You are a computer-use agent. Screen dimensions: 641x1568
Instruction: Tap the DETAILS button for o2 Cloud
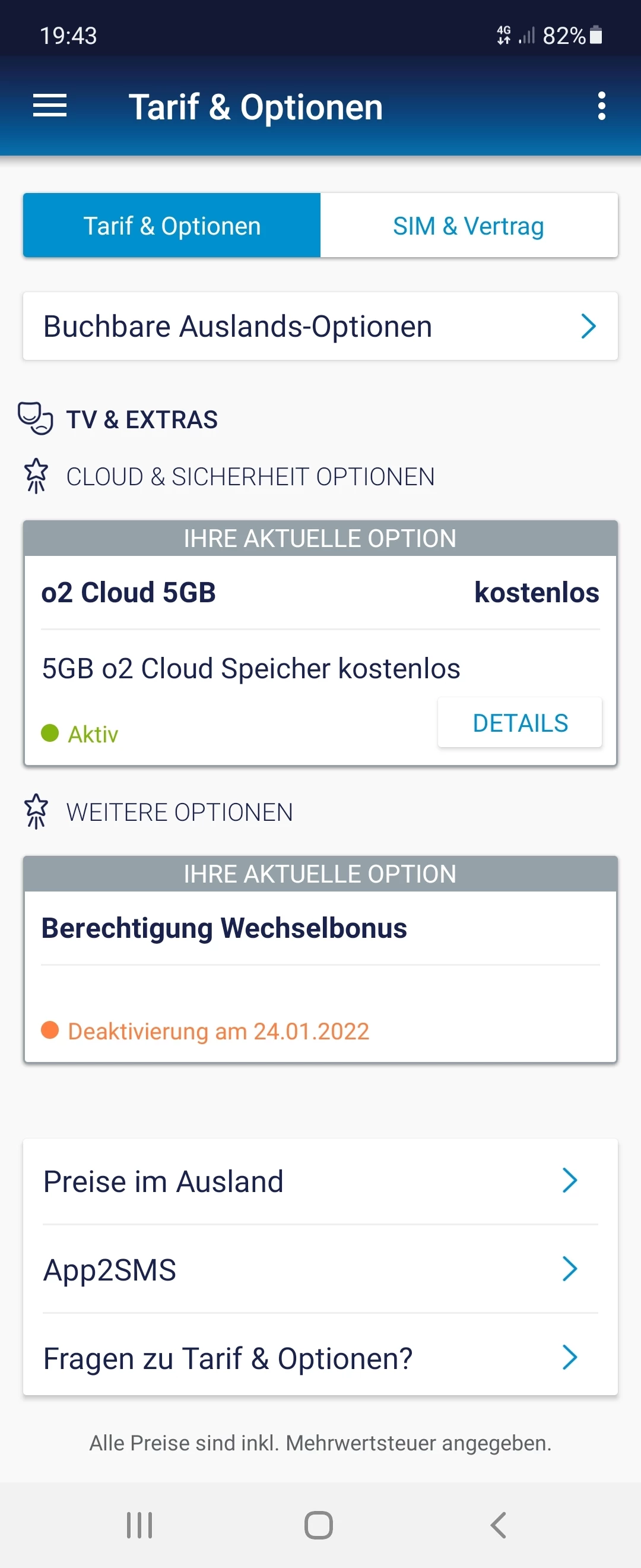coord(520,722)
